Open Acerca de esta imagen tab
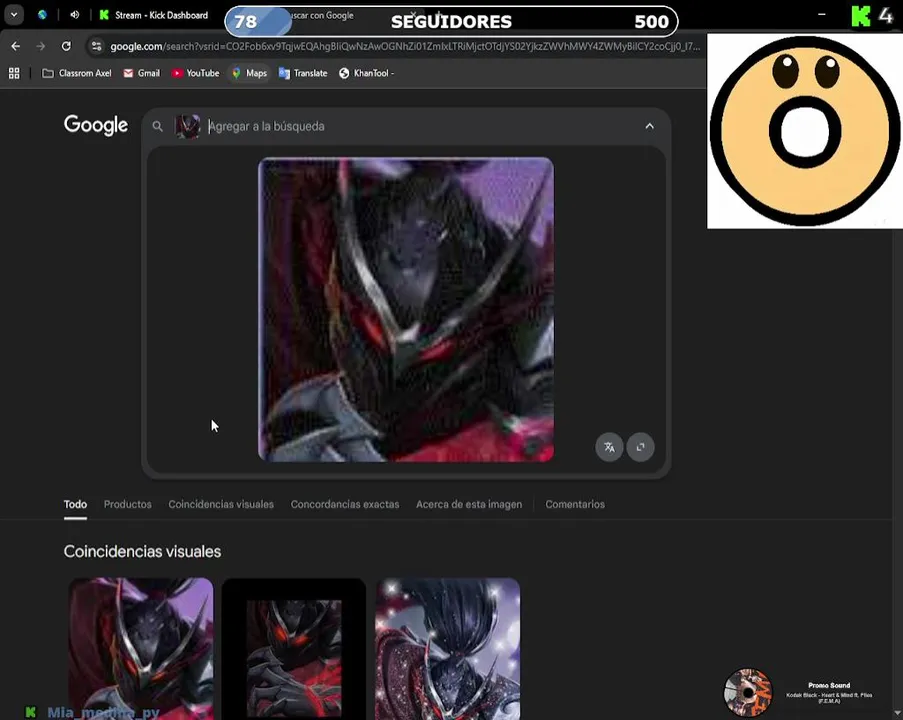This screenshot has height=720, width=903. 469,505
